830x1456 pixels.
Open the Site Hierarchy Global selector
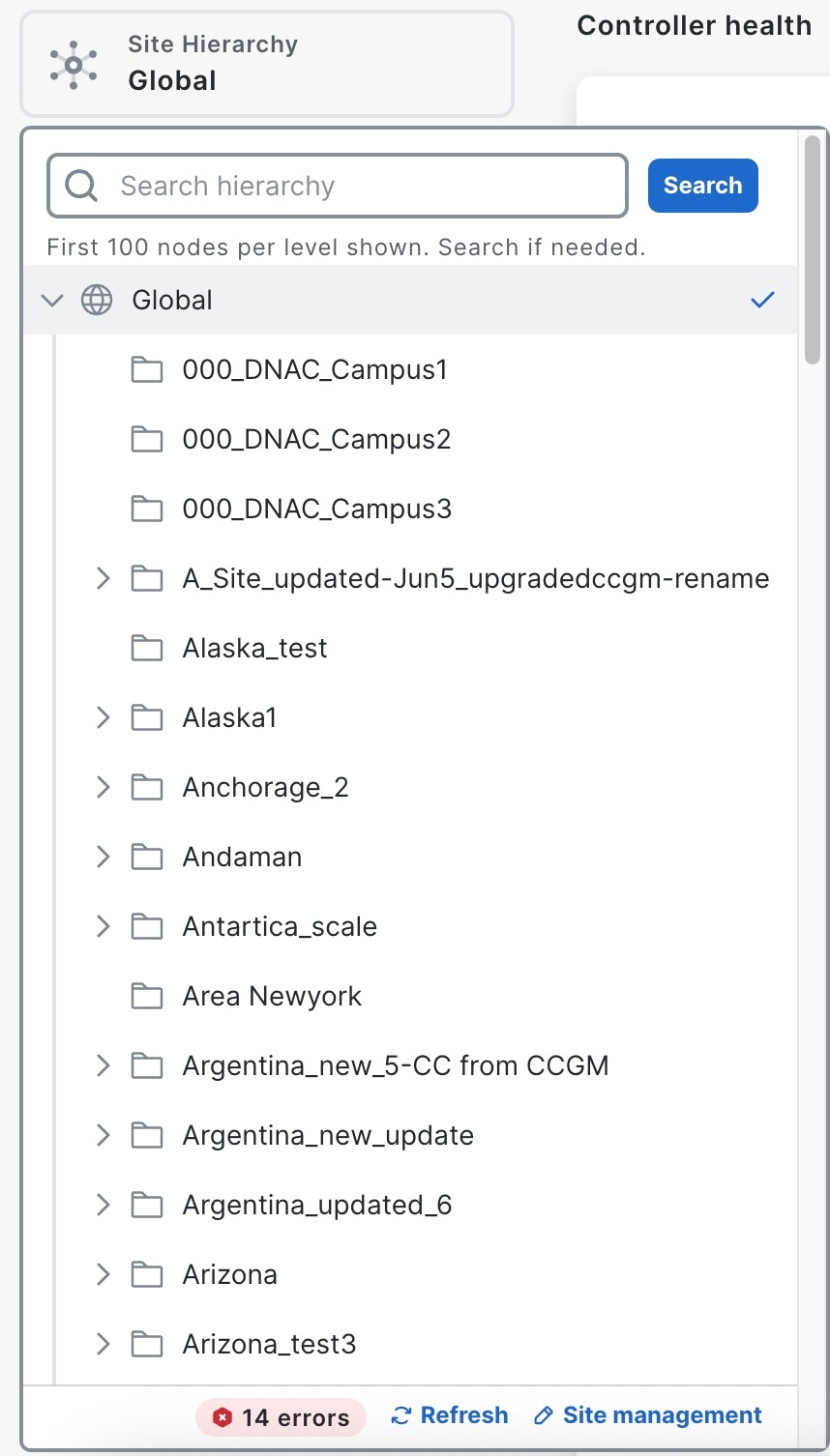pyautogui.click(x=267, y=64)
